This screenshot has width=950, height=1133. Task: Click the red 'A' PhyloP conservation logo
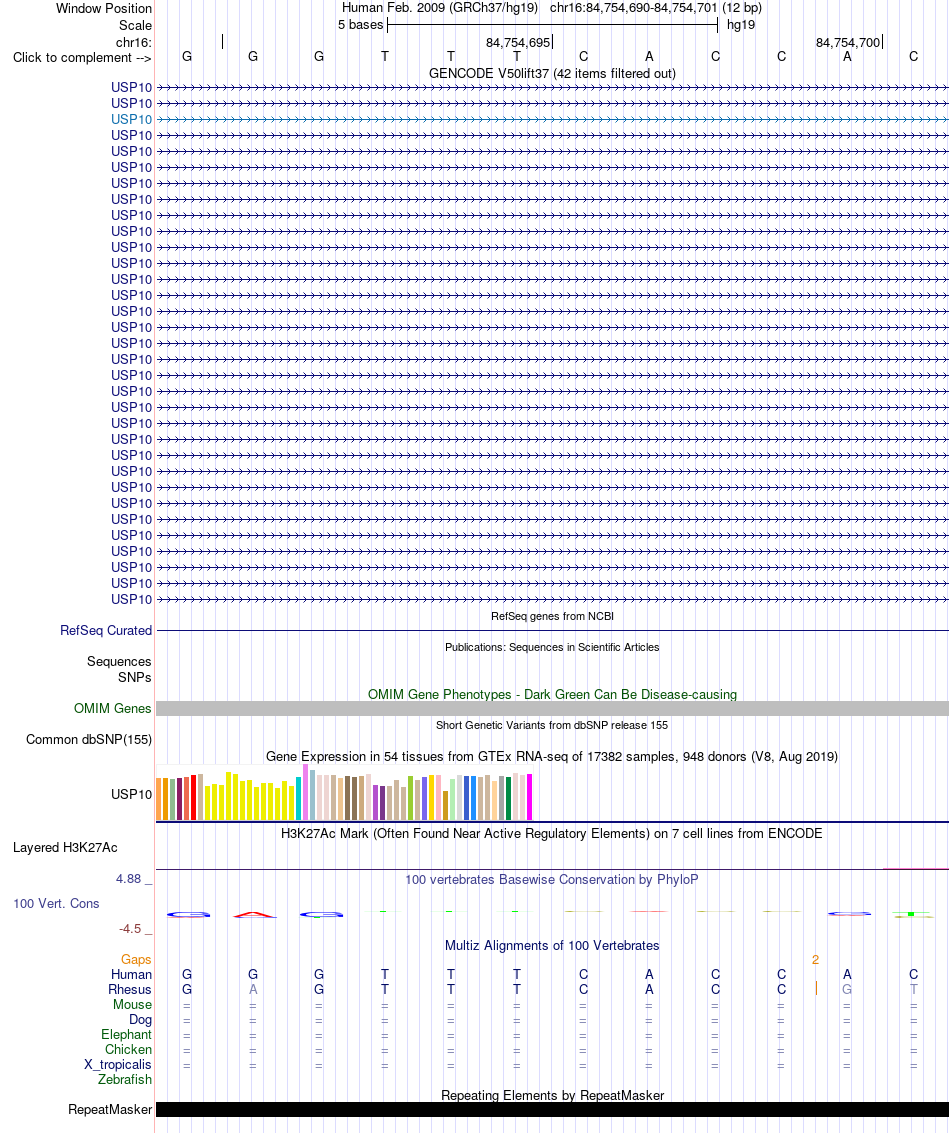coord(254,915)
